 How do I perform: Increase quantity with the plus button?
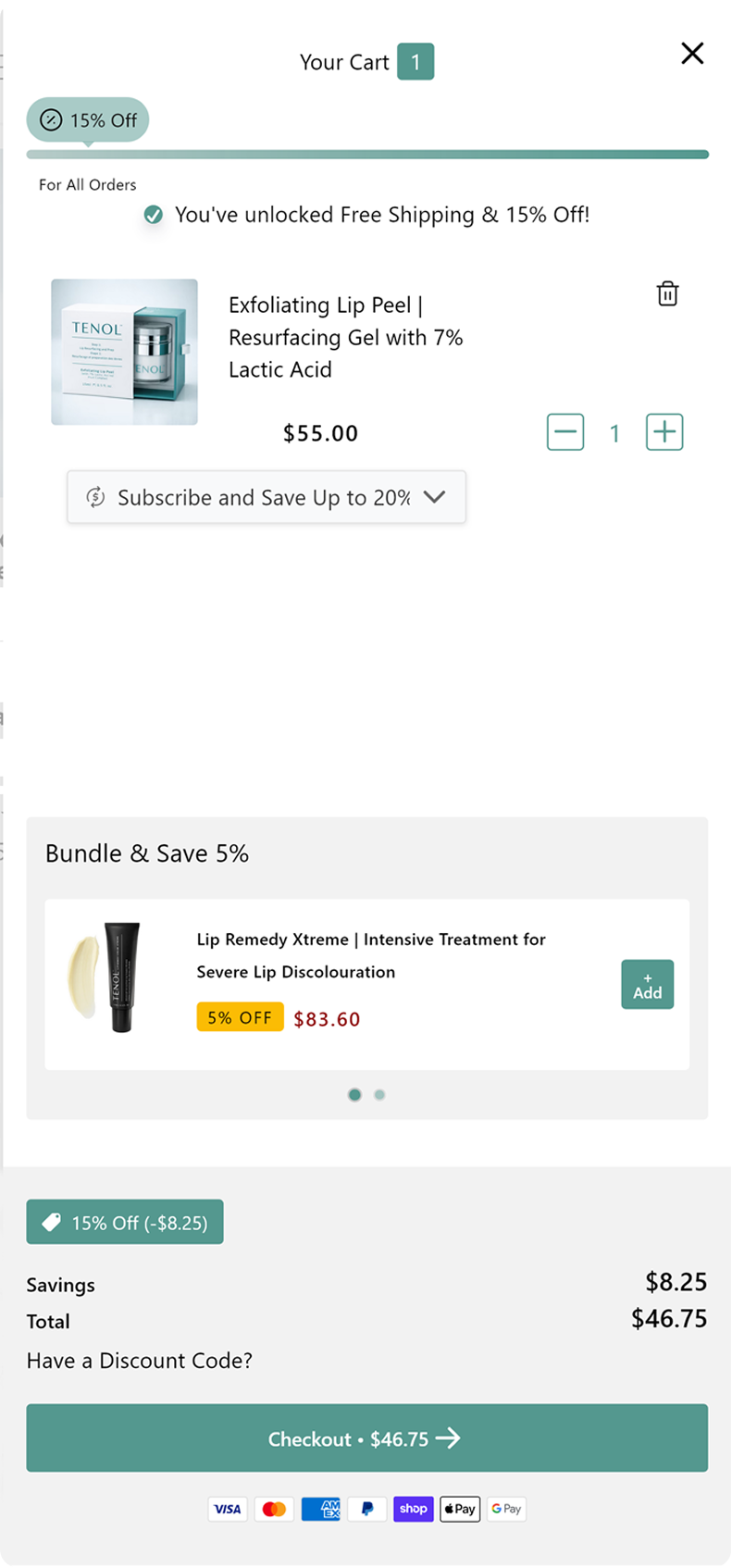[x=664, y=432]
